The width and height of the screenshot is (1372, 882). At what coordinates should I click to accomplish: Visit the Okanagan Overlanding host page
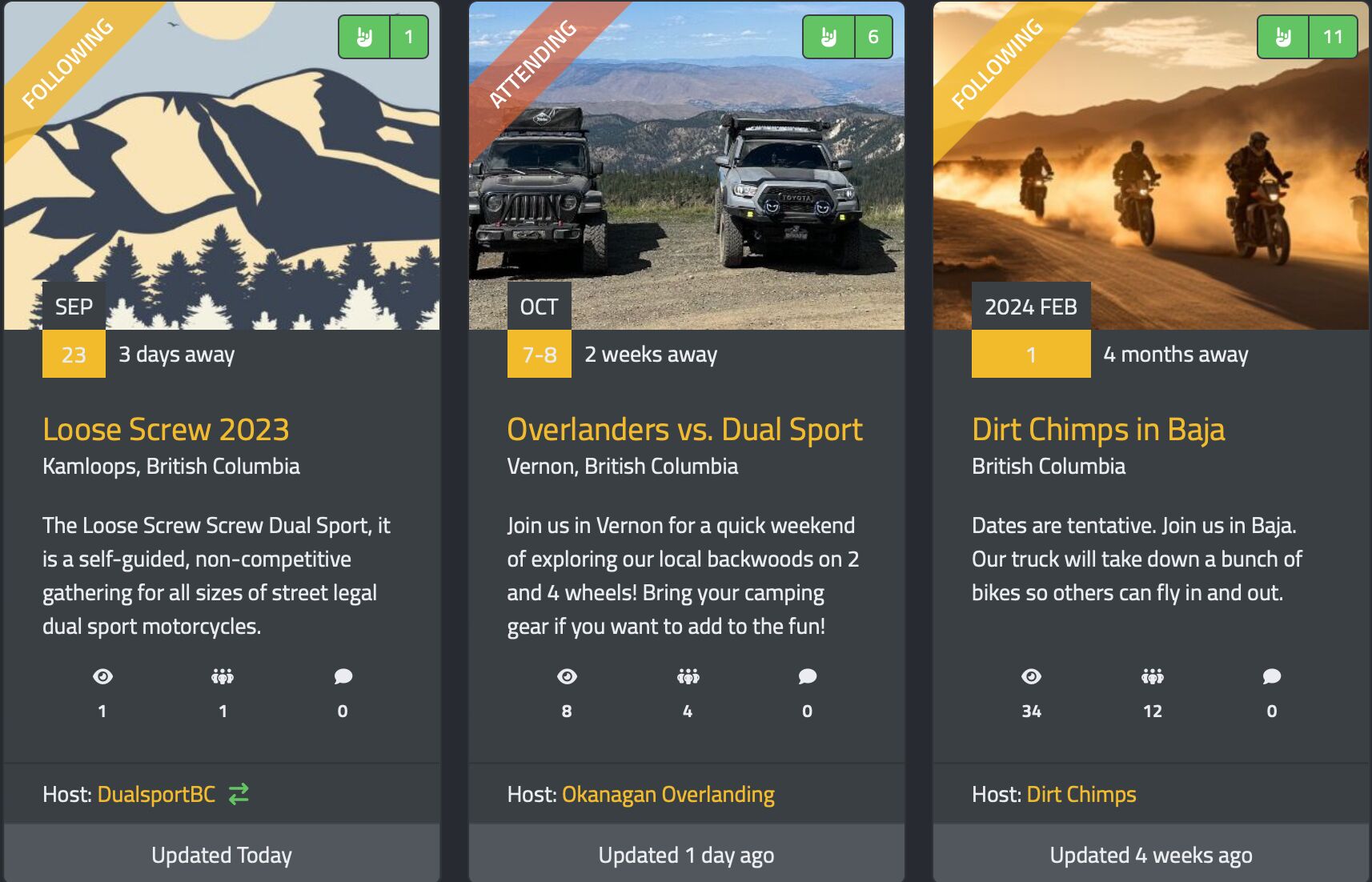click(x=668, y=794)
